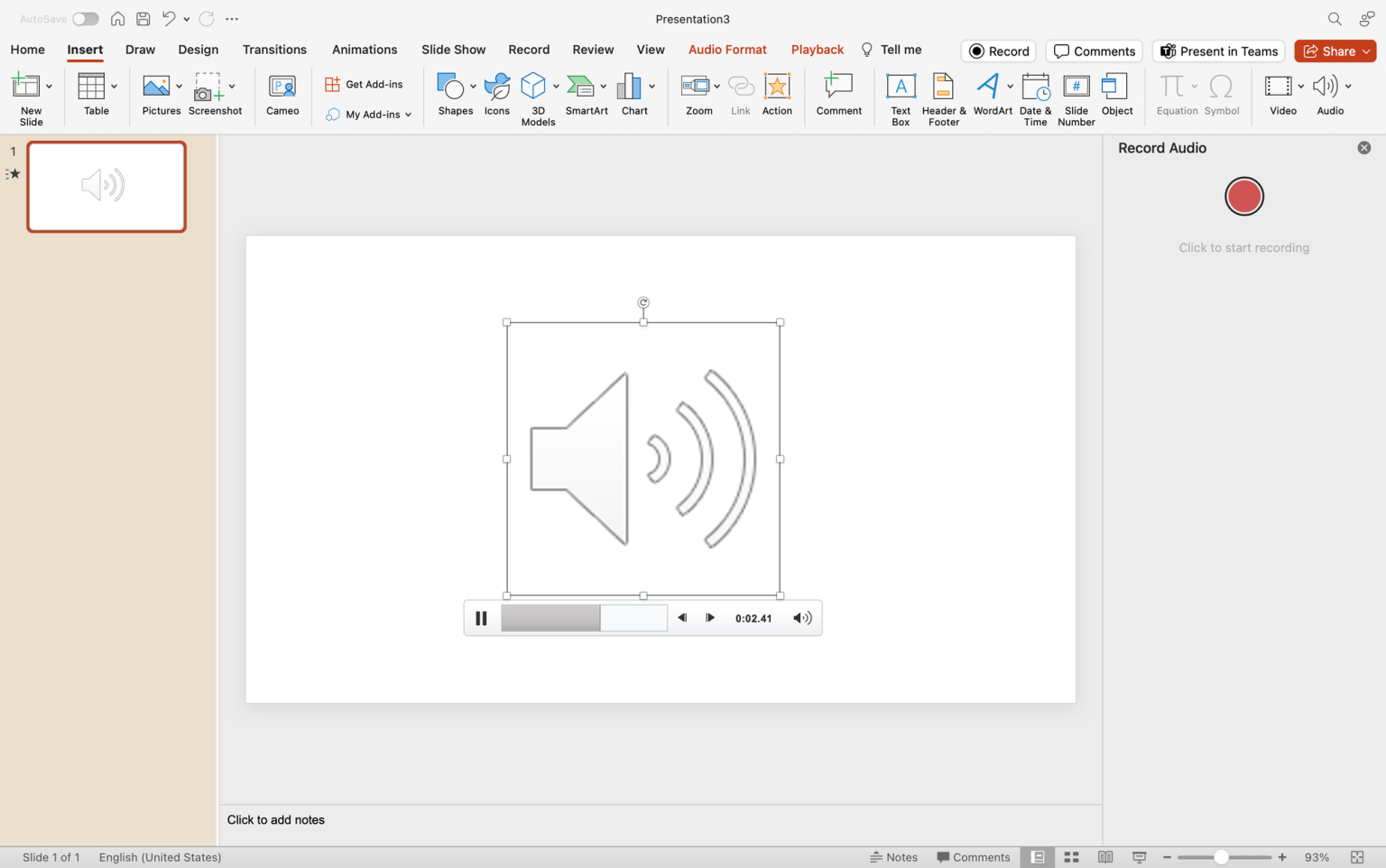
Task: Toggle AutoSave on
Action: click(x=86, y=18)
